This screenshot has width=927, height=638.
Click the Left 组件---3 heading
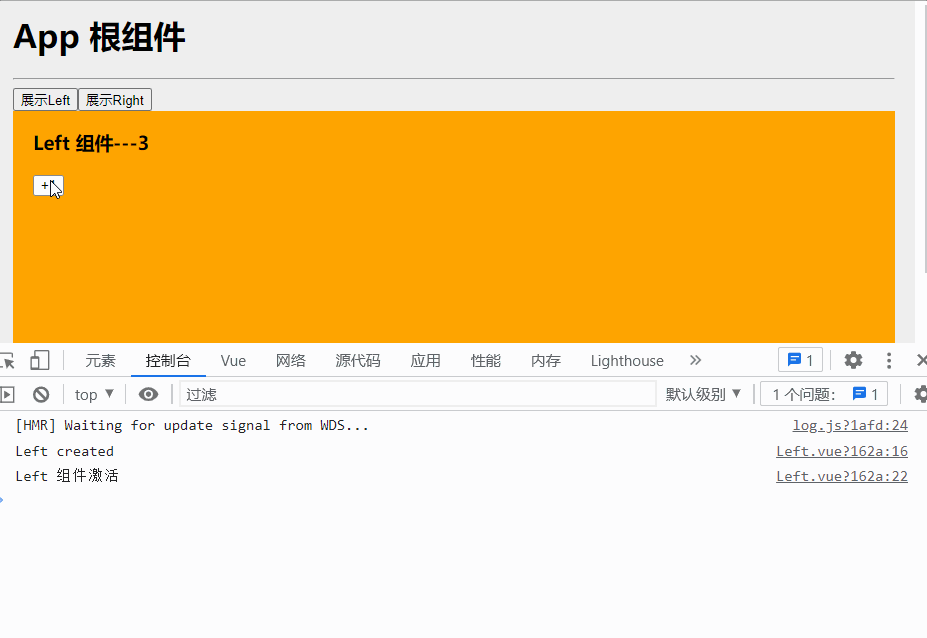(x=91, y=143)
